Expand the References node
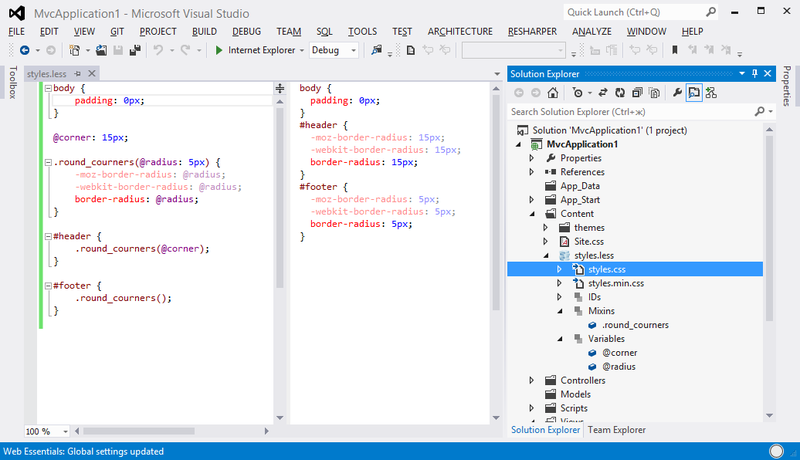Viewport: 800px width, 460px height. point(531,172)
